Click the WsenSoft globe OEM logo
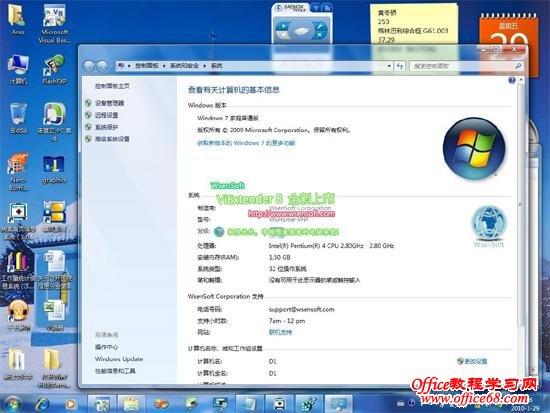The width and height of the screenshot is (550, 413). coord(488,224)
